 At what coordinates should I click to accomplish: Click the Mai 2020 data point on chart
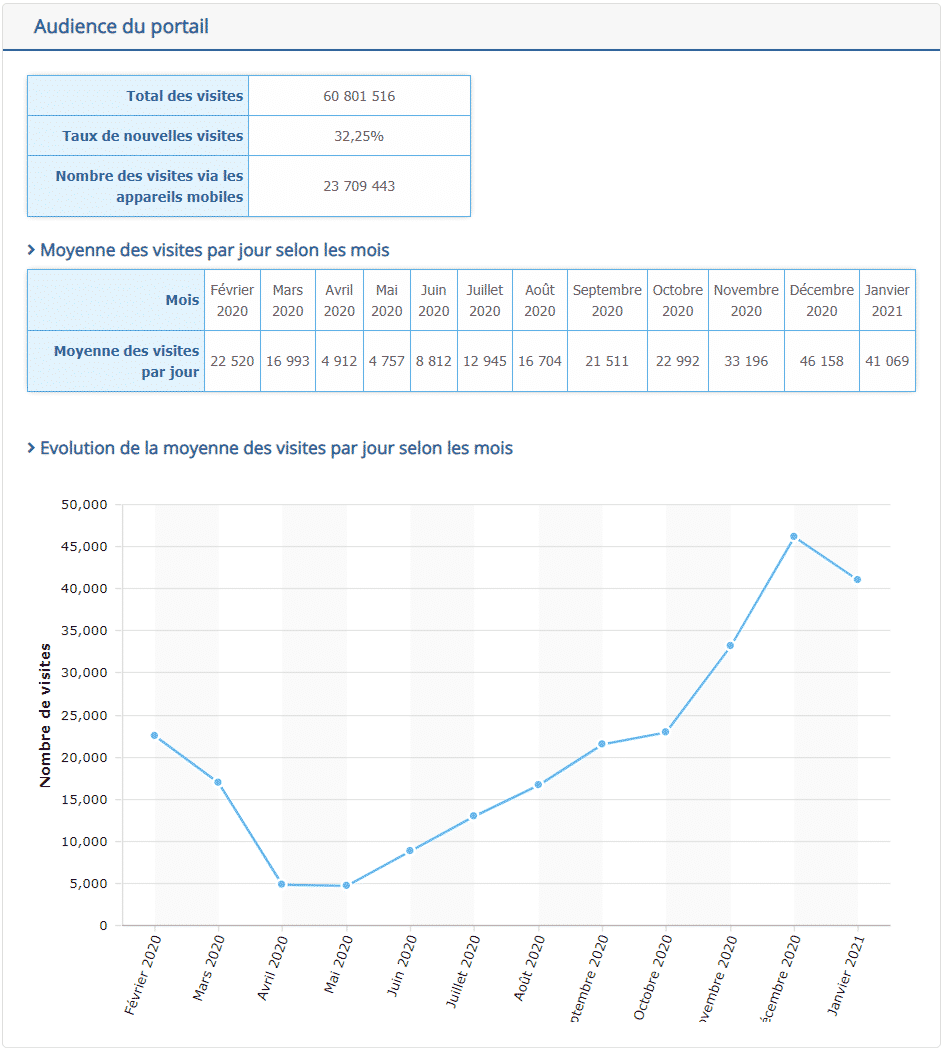click(x=347, y=885)
